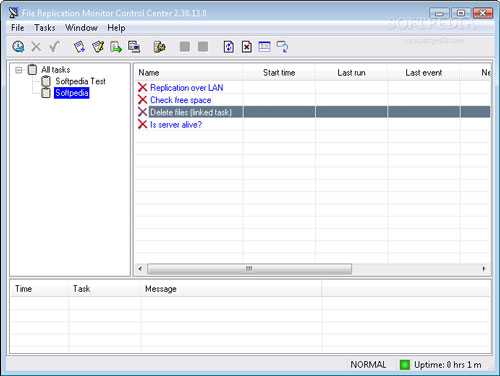Select the Is server alive? task
This screenshot has width=500, height=376.
pyautogui.click(x=176, y=125)
